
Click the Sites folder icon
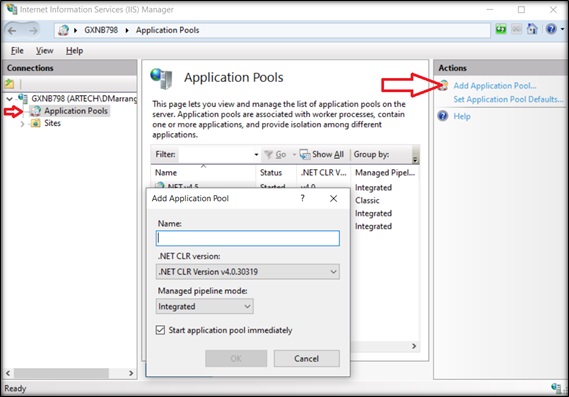pyautogui.click(x=35, y=123)
